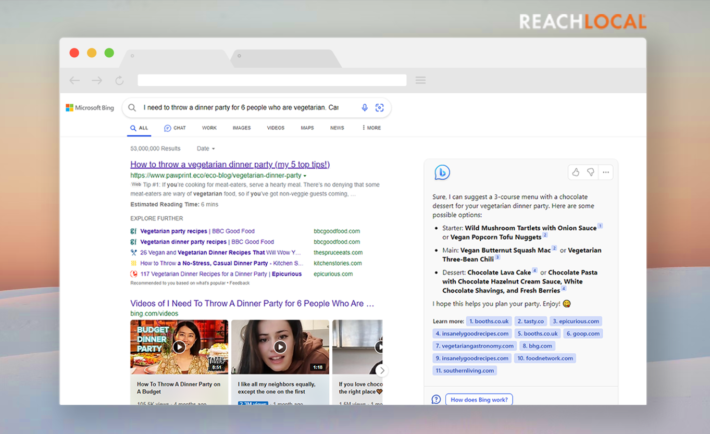
Task: Open Vegetarian dinner party recipes link
Action: coord(207,242)
